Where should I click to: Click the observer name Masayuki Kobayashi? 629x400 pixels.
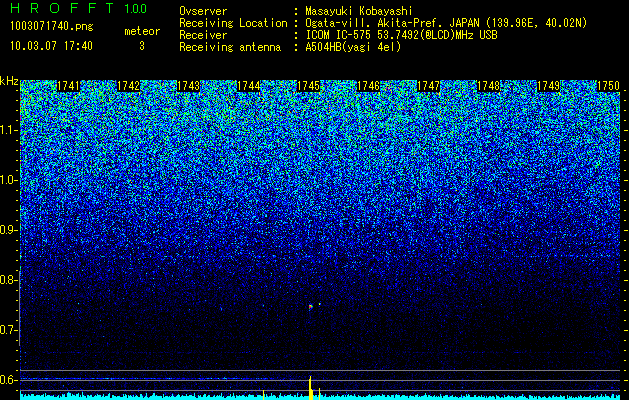(358, 11)
